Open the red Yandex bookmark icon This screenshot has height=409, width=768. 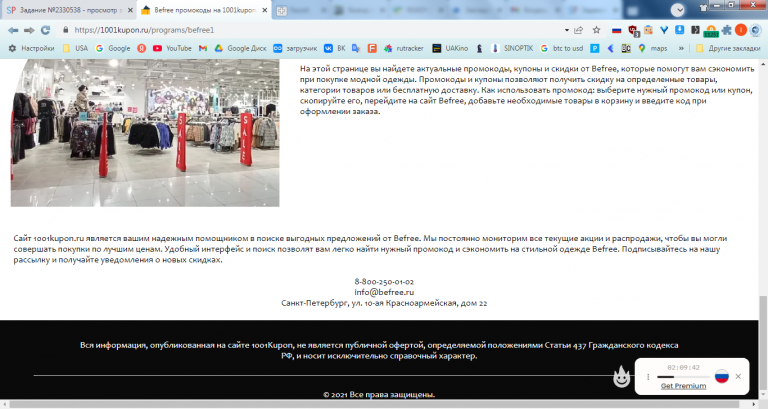[142, 48]
